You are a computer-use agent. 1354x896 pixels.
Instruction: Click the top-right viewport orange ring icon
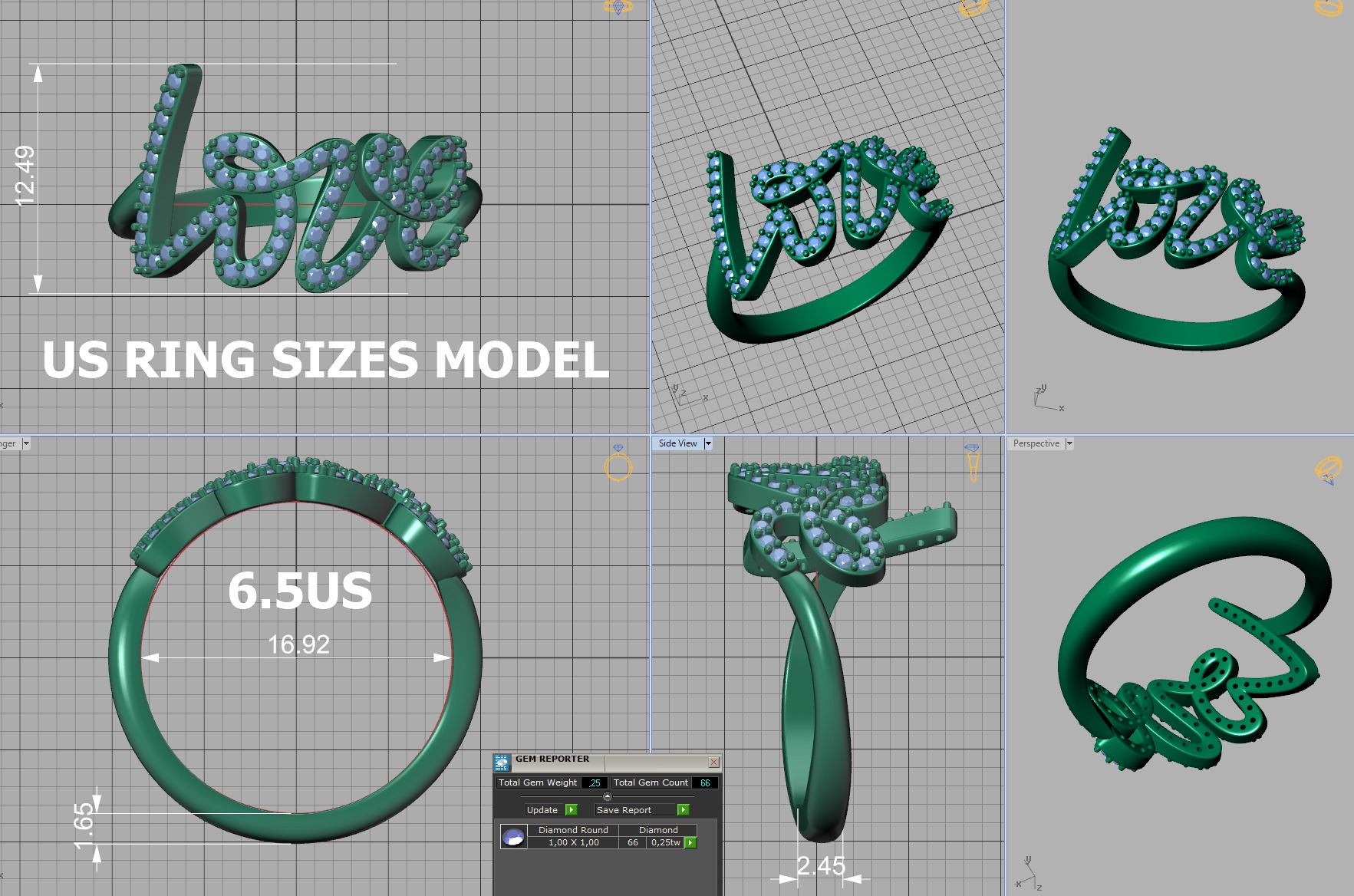1329,7
